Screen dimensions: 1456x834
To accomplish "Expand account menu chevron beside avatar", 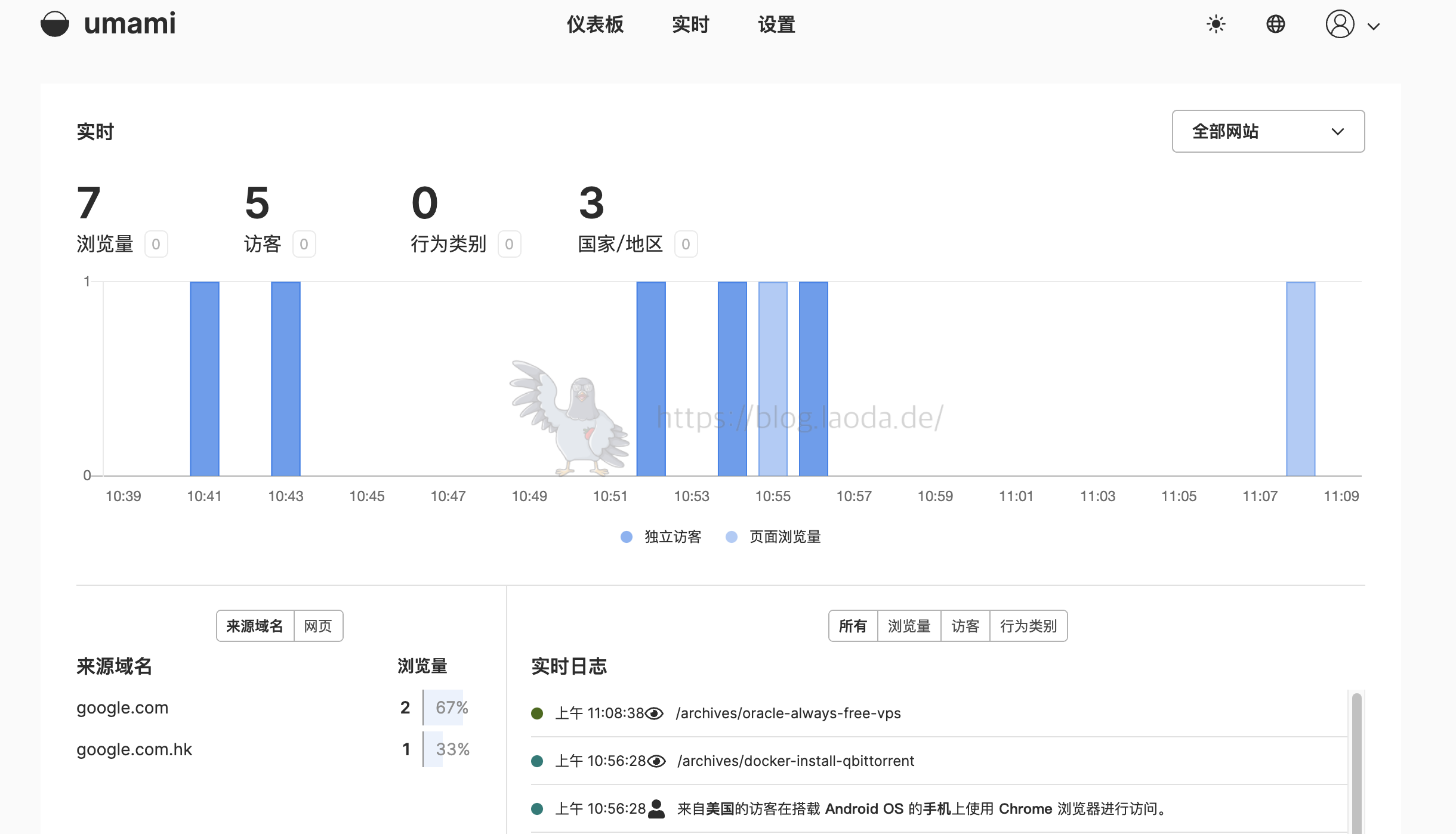I will pyautogui.click(x=1374, y=26).
